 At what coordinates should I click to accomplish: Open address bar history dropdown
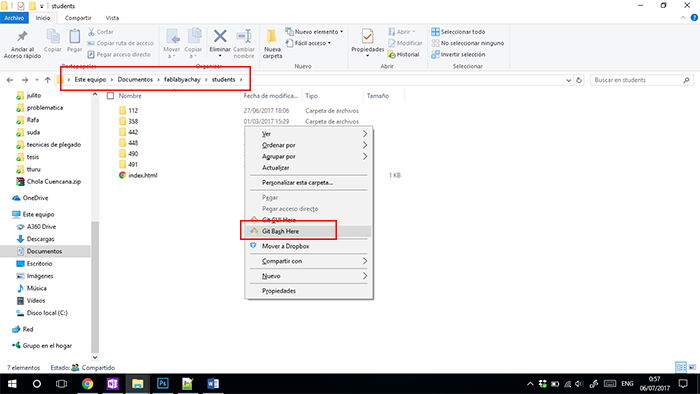[x=568, y=80]
